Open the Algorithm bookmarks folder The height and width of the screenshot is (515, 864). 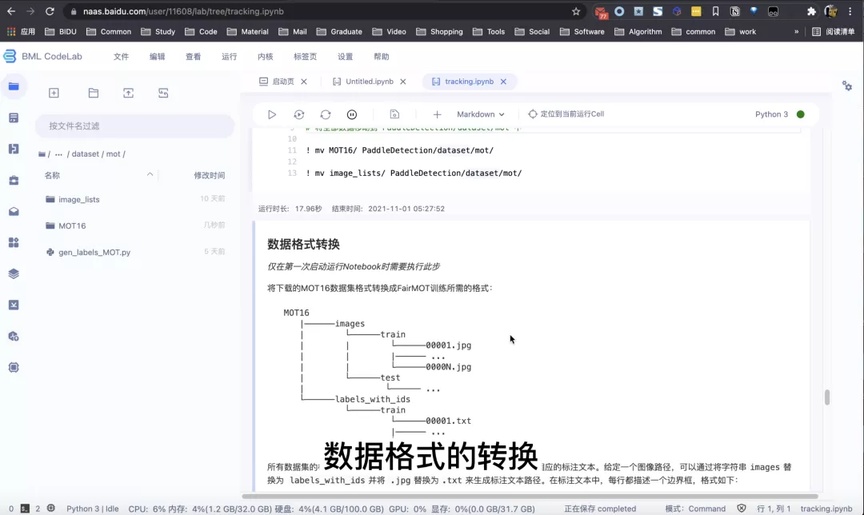click(x=638, y=31)
